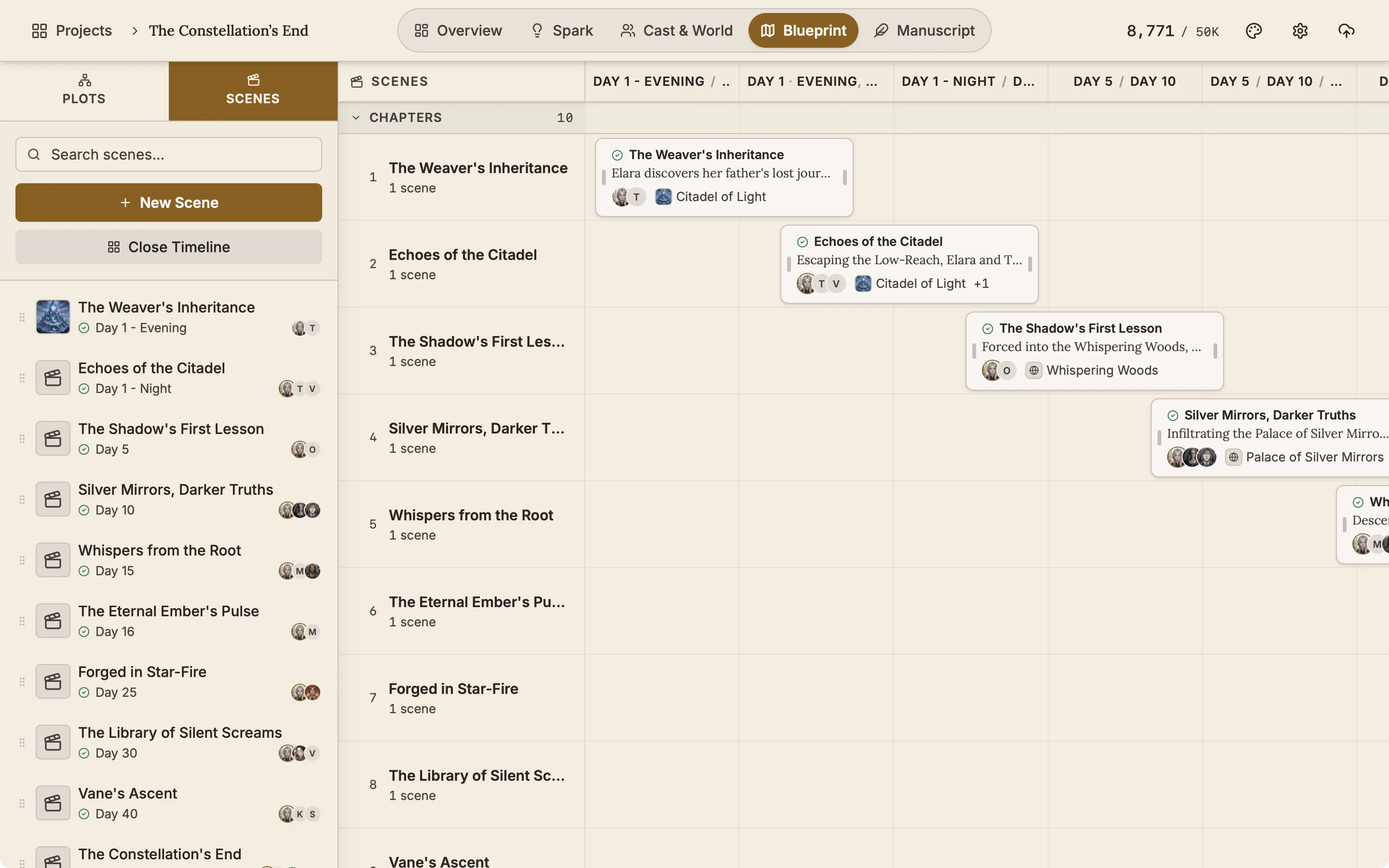Click left resize handle of The Shadow's First Lesson card
Screen dimensions: 1389x868
tap(974, 351)
